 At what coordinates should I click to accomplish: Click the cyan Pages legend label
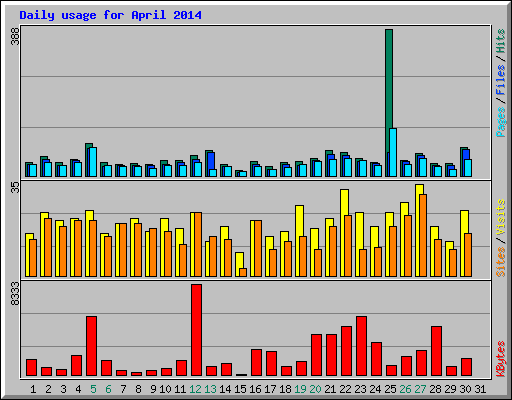500,122
